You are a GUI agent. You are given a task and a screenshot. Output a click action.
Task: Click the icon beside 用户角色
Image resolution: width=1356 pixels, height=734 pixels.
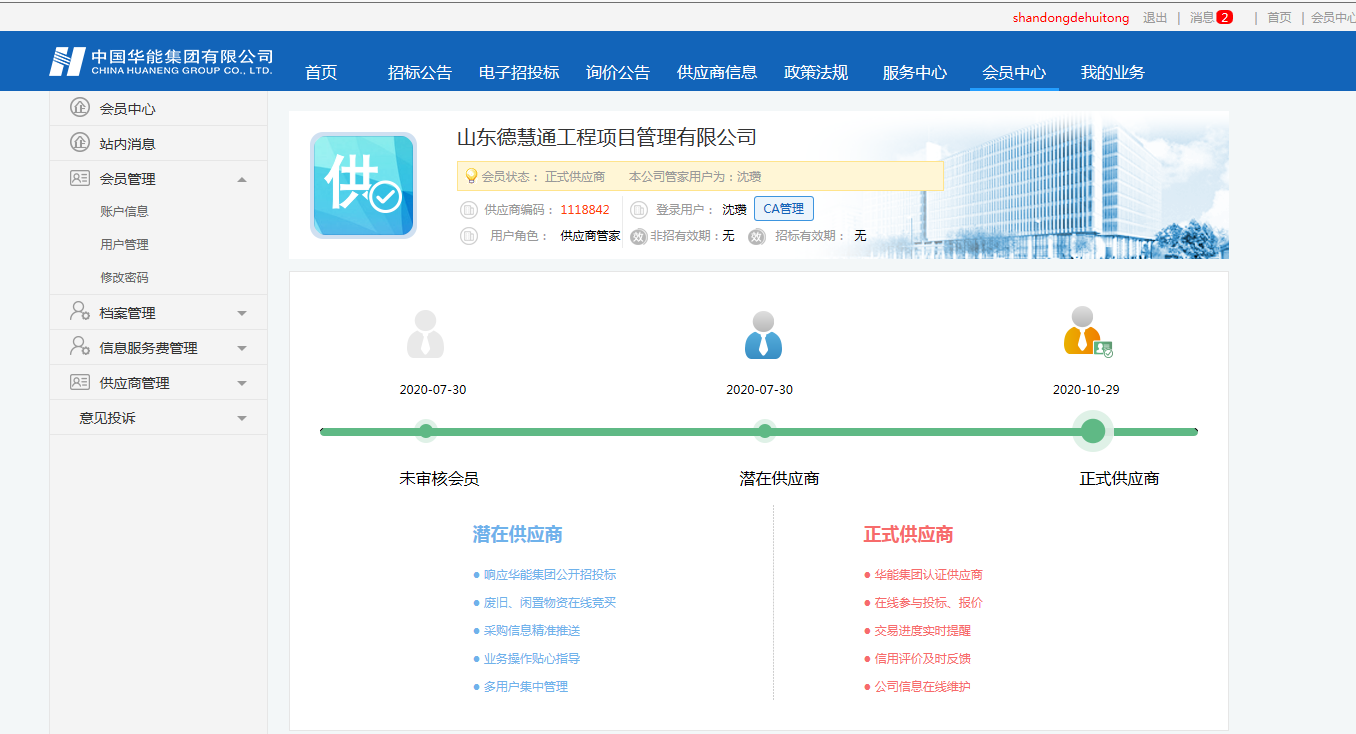468,236
